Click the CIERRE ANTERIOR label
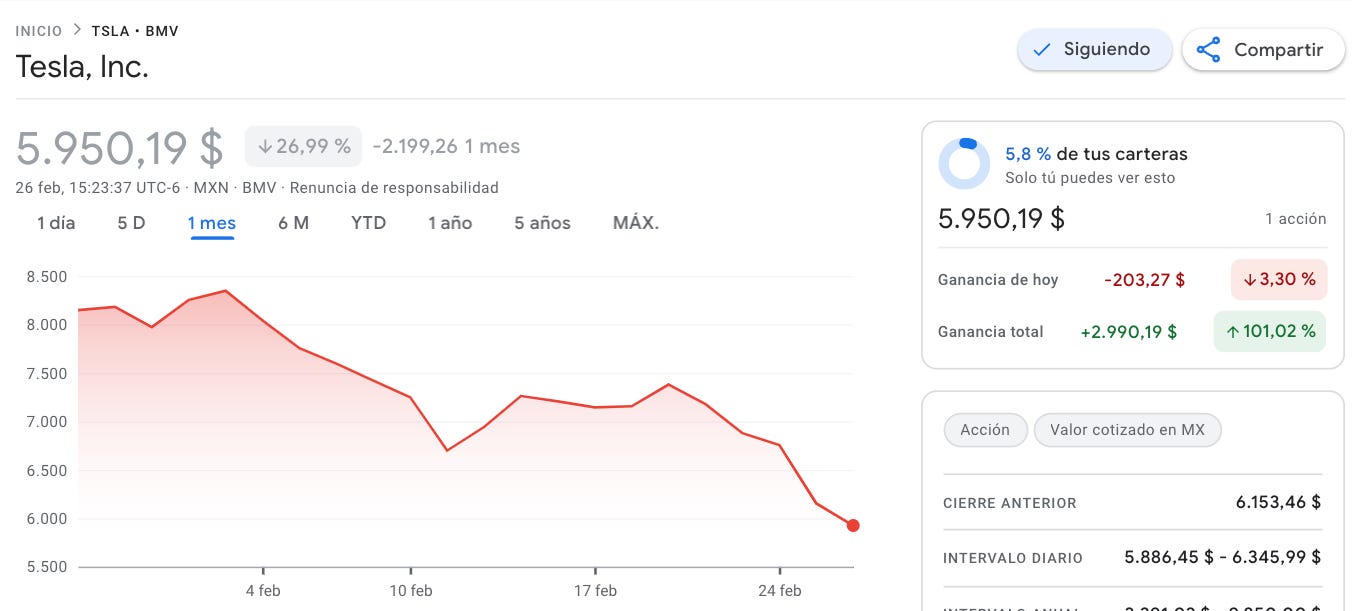Viewport: 1352px width, 611px height. (x=1010, y=503)
